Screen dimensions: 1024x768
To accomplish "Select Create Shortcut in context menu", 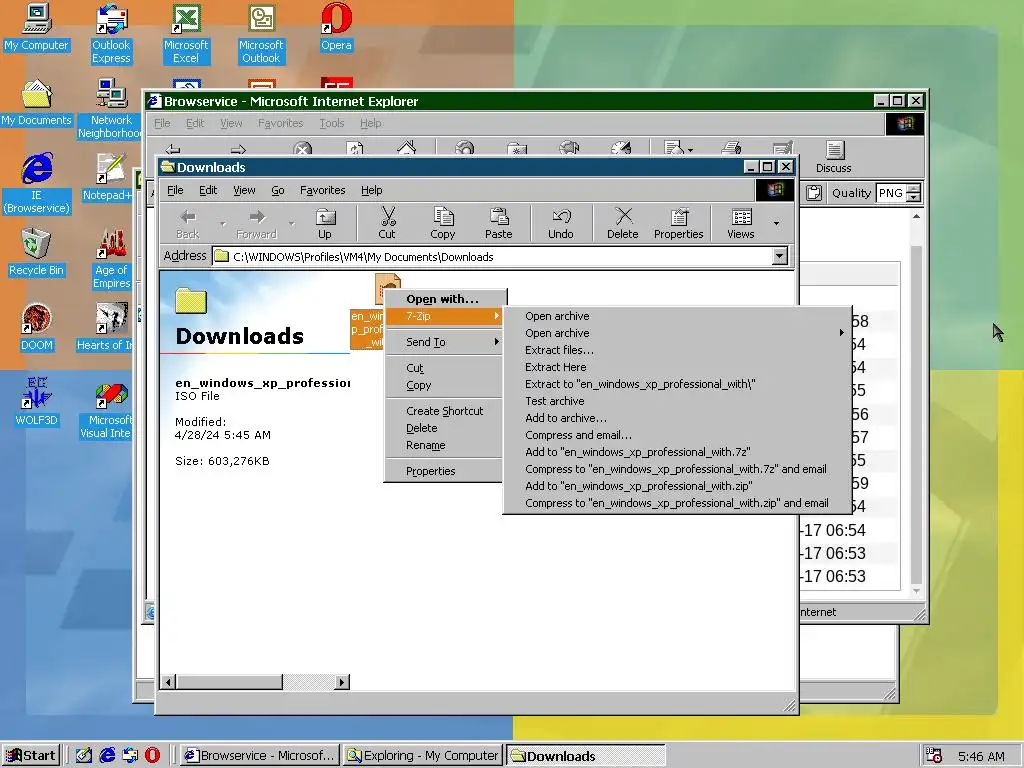I will tap(444, 411).
